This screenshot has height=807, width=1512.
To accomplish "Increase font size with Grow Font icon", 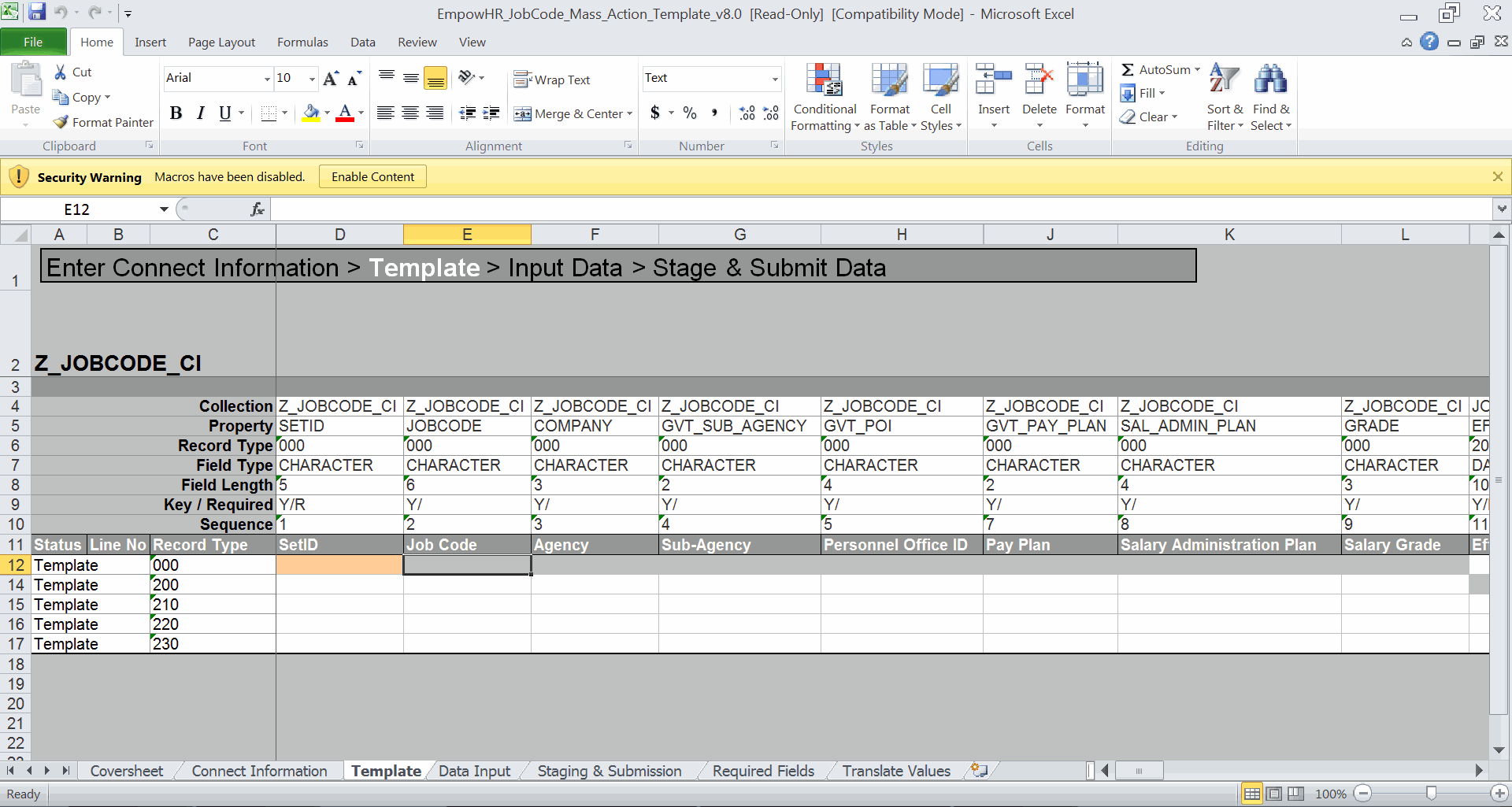I will pos(331,78).
